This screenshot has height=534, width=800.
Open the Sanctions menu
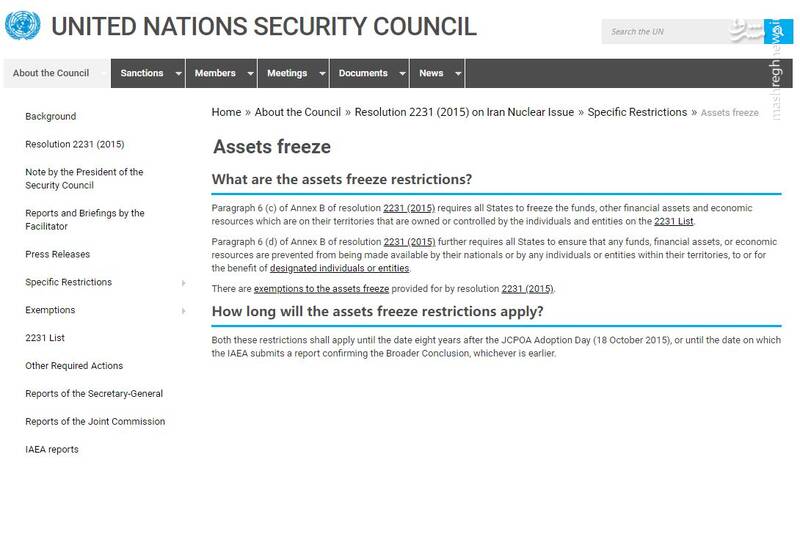pyautogui.click(x=142, y=73)
